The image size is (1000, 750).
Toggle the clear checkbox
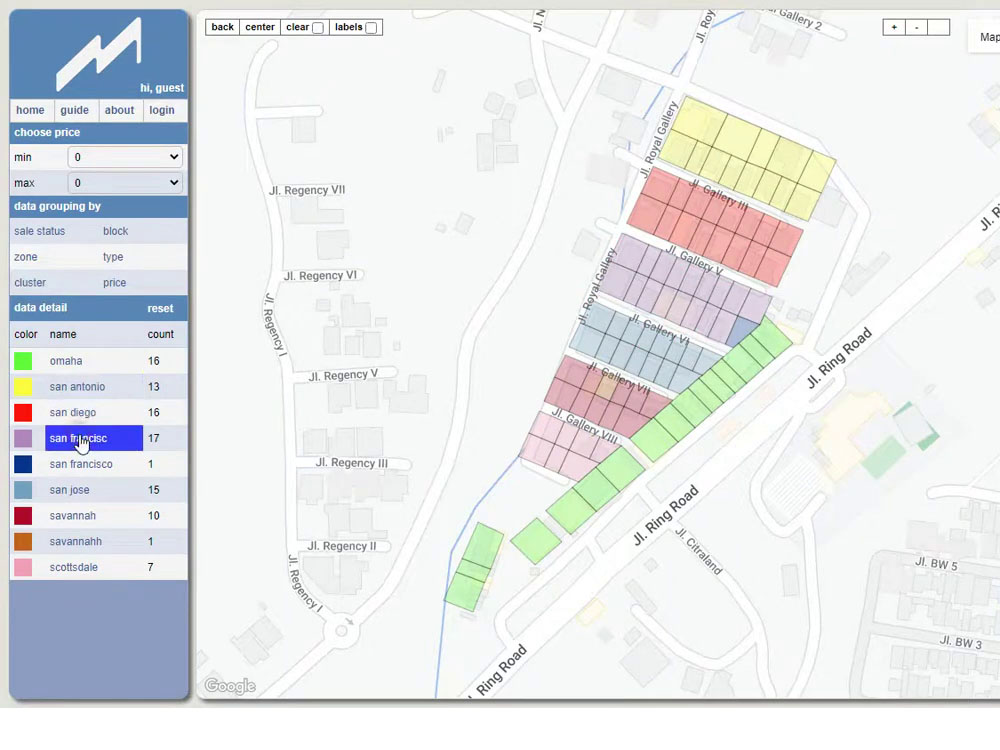318,27
